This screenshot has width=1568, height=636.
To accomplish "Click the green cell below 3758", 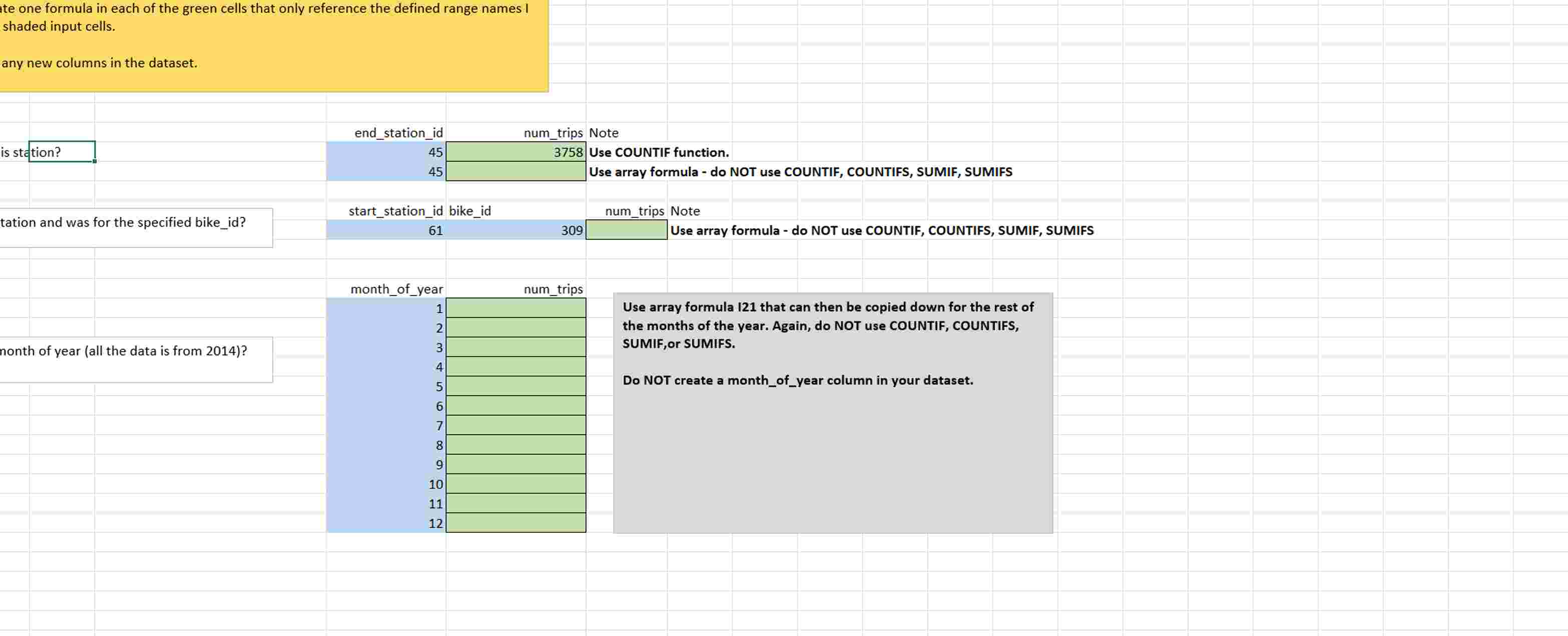I will tap(516, 172).
